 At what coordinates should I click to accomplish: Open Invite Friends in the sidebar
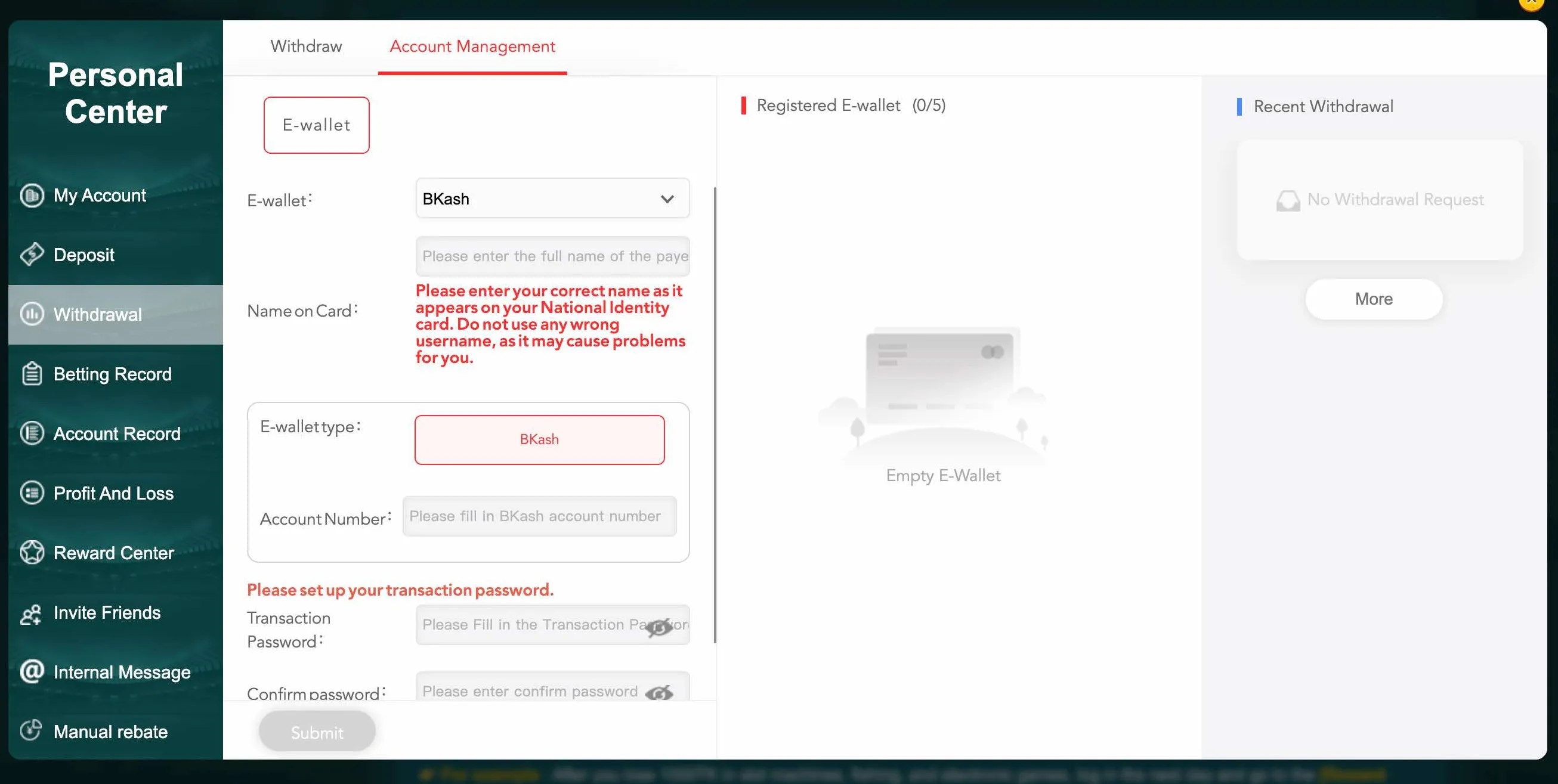click(116, 612)
